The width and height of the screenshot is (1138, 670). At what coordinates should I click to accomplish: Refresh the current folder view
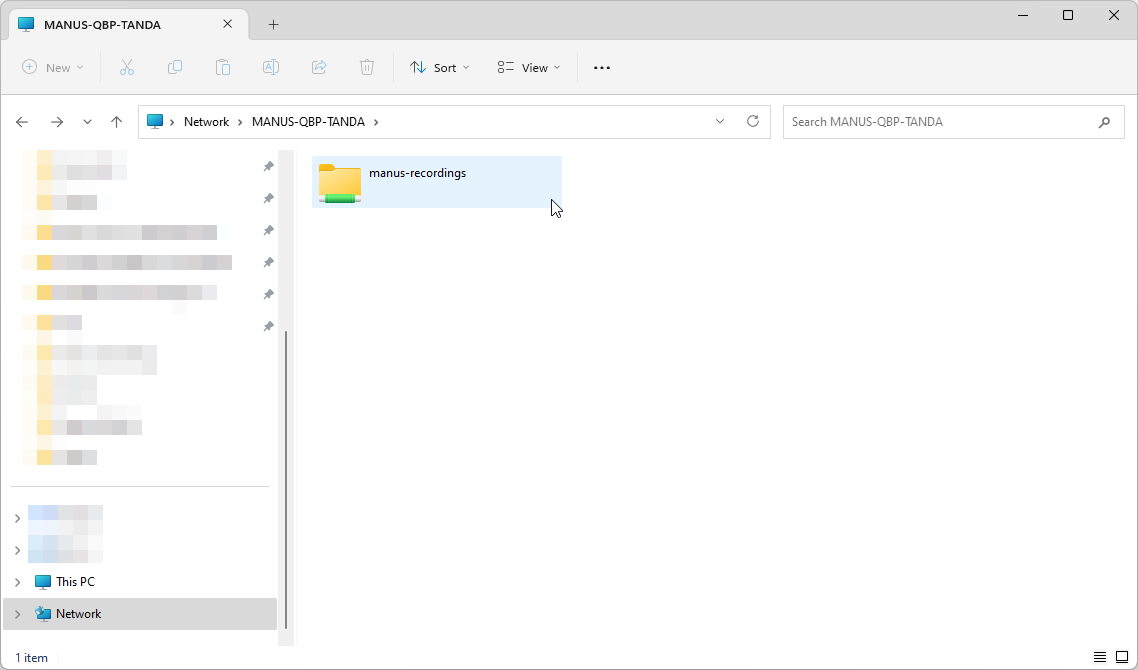point(753,122)
